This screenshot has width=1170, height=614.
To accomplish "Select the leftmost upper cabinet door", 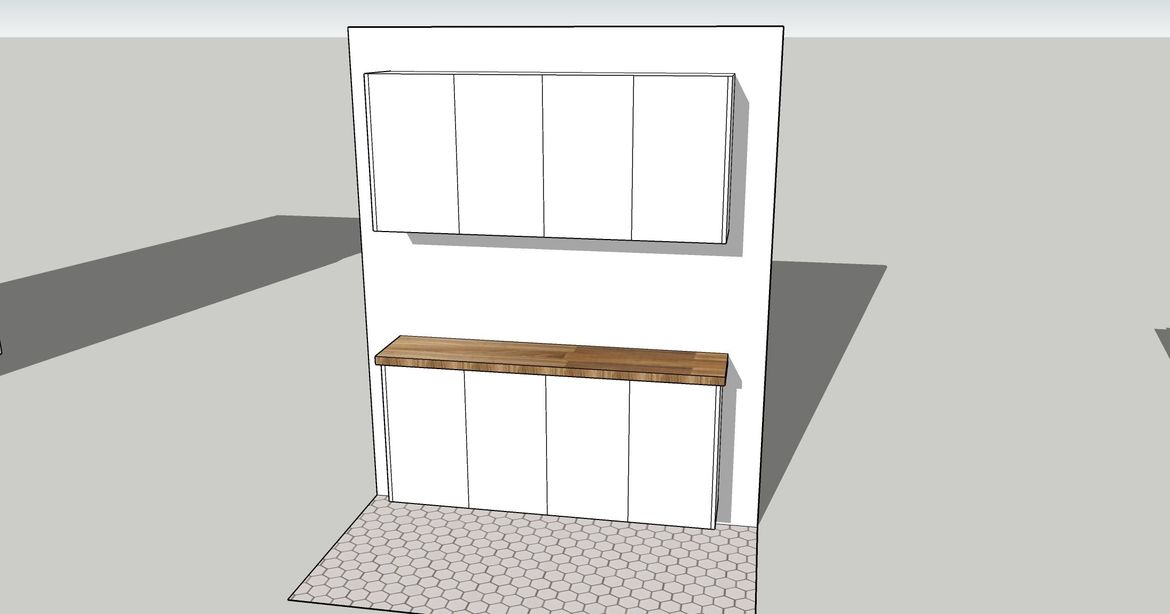I will pyautogui.click(x=412, y=153).
